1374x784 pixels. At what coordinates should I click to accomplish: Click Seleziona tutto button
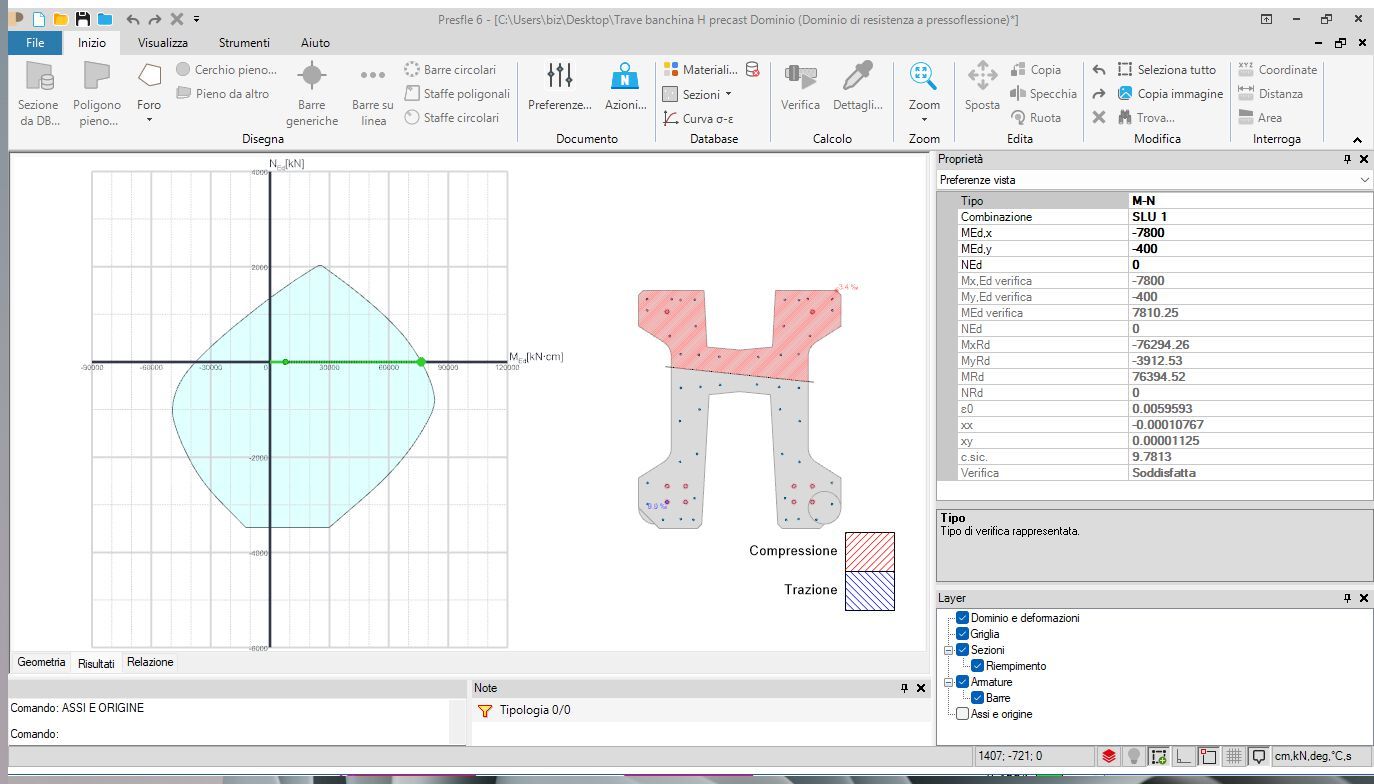pos(1166,70)
